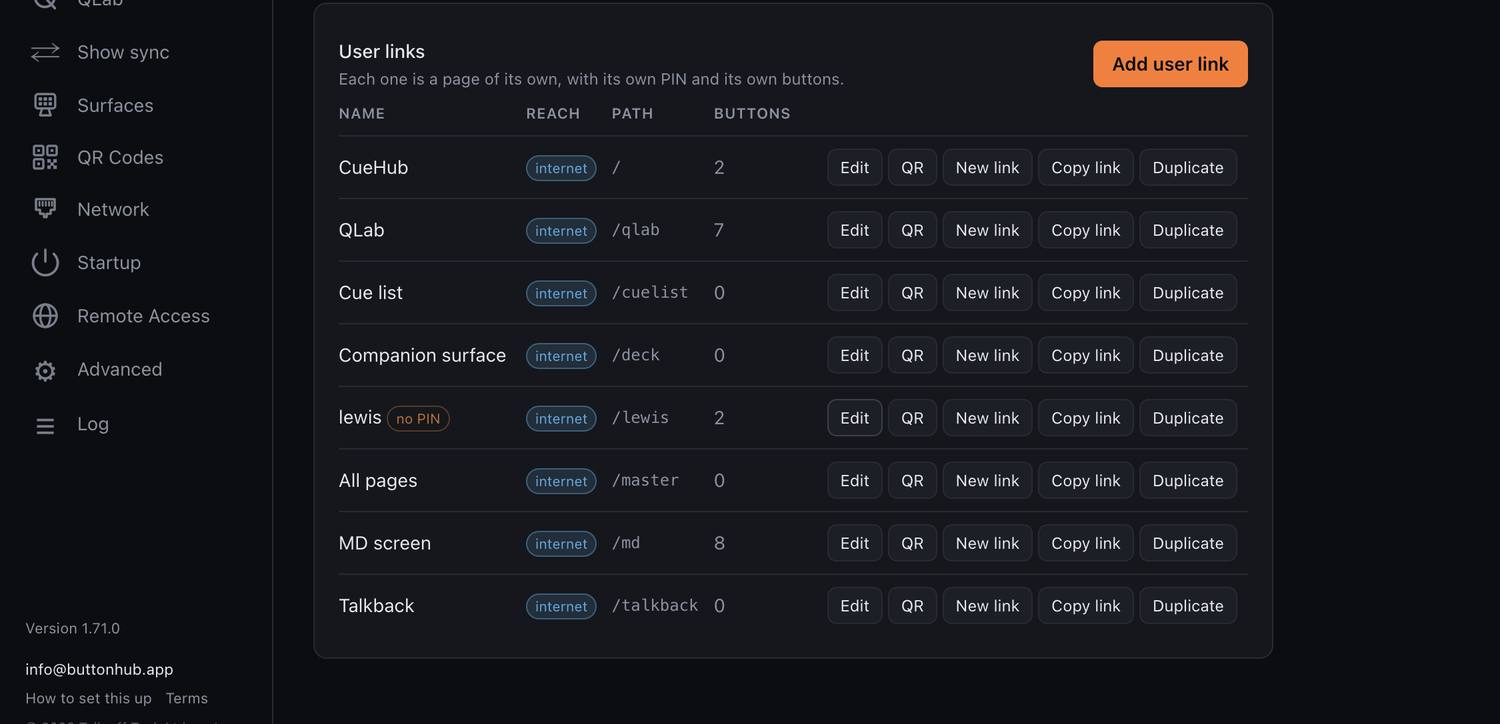The image size is (1500, 724).
Task: Show QR for the QLab link
Action: click(x=912, y=230)
